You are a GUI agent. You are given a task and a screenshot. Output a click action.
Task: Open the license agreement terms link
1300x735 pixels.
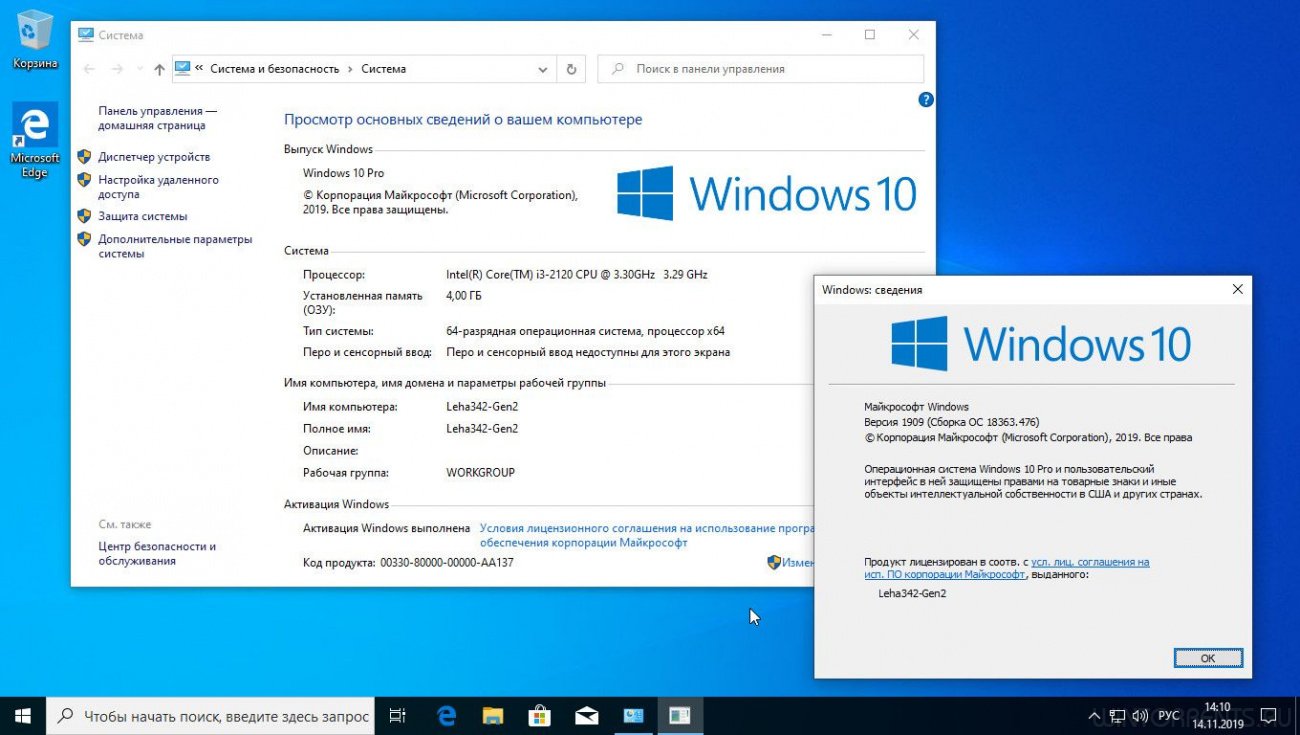647,535
